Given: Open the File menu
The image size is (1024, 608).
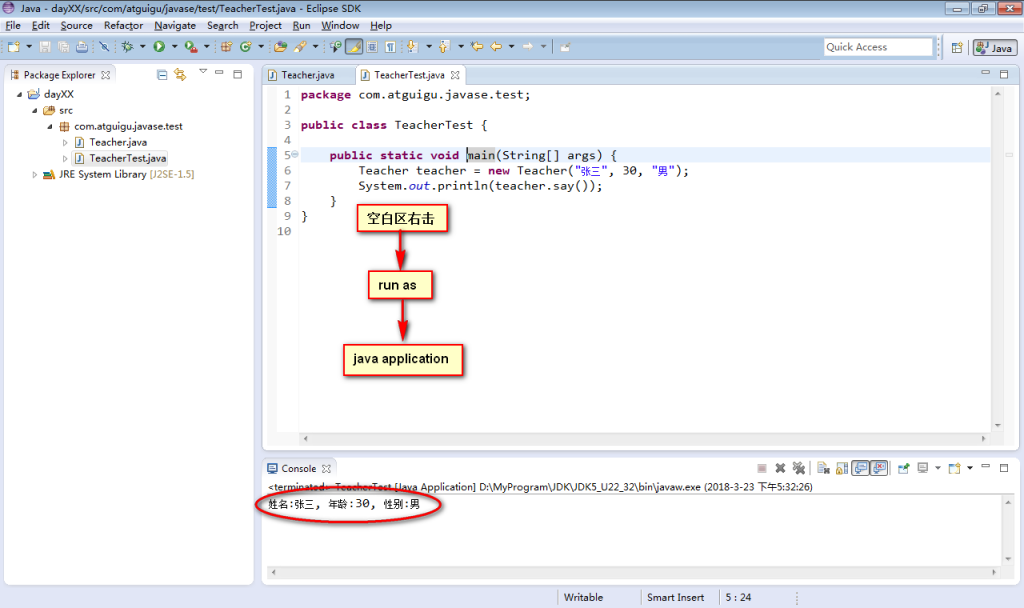Looking at the screenshot, I should (13, 25).
